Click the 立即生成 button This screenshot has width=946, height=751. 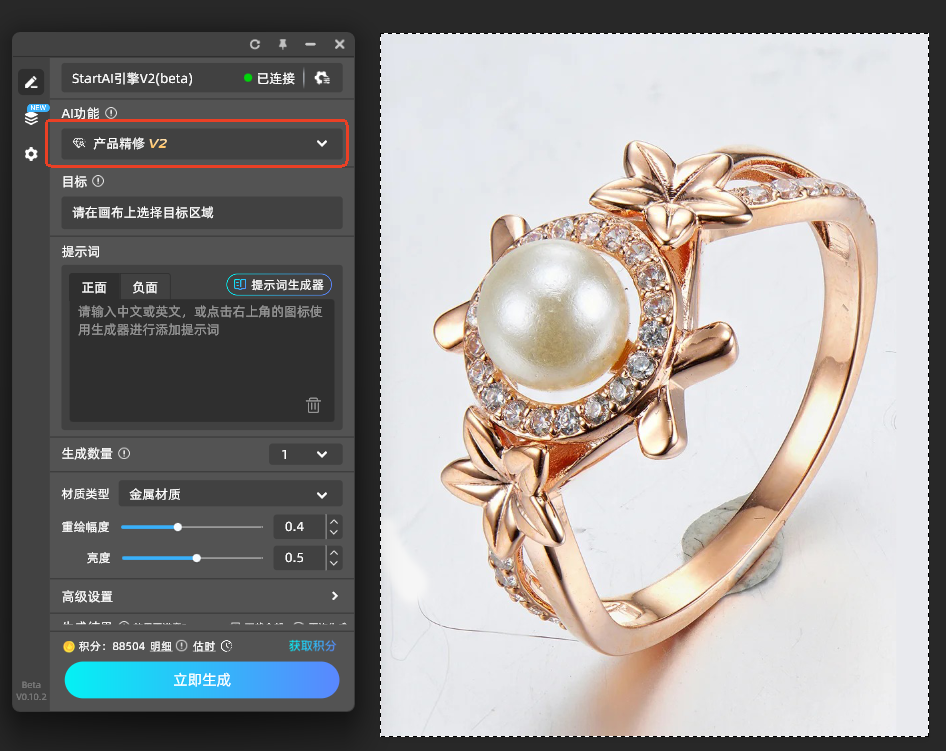pyautogui.click(x=202, y=680)
